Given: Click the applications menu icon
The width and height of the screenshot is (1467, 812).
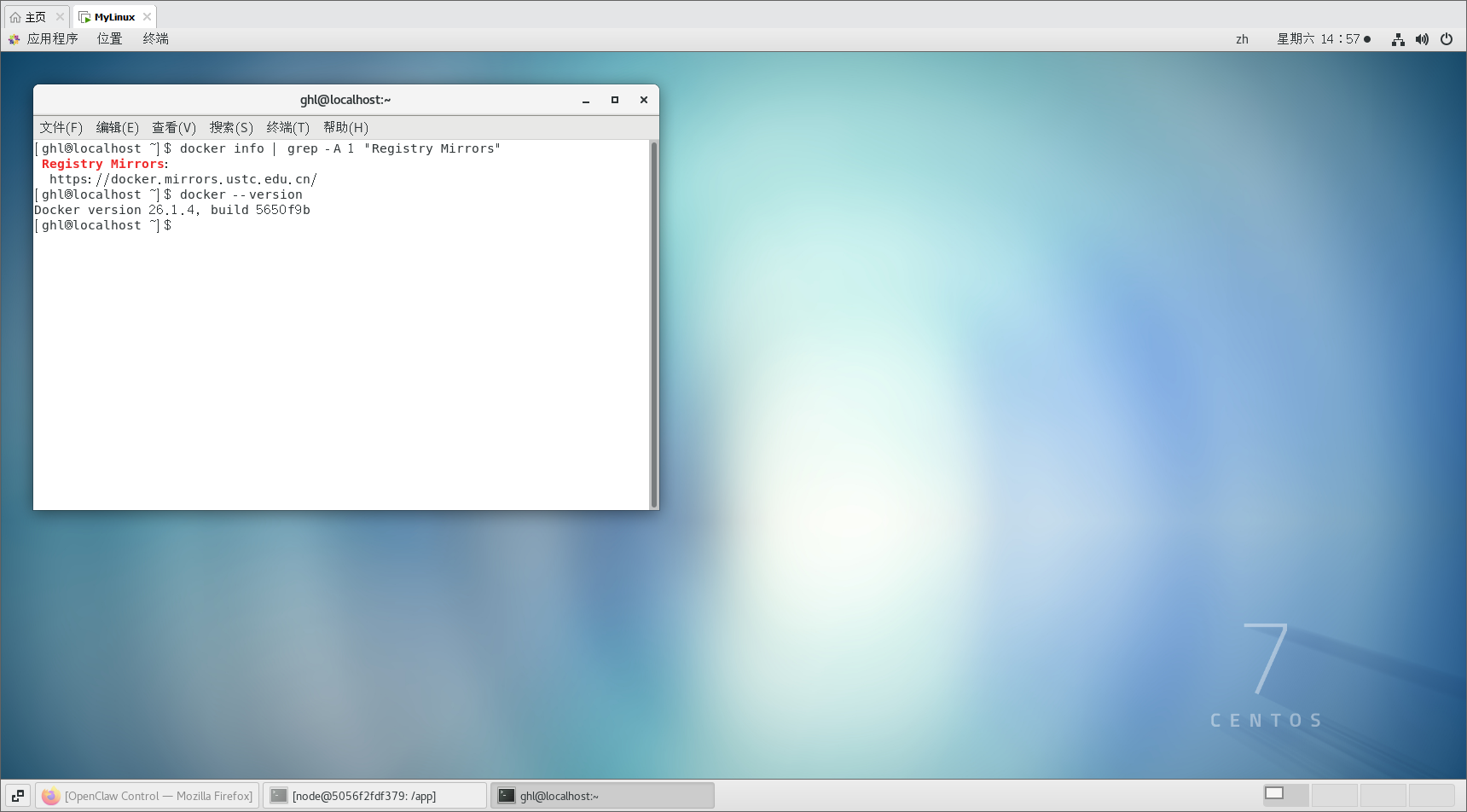Looking at the screenshot, I should tap(14, 38).
